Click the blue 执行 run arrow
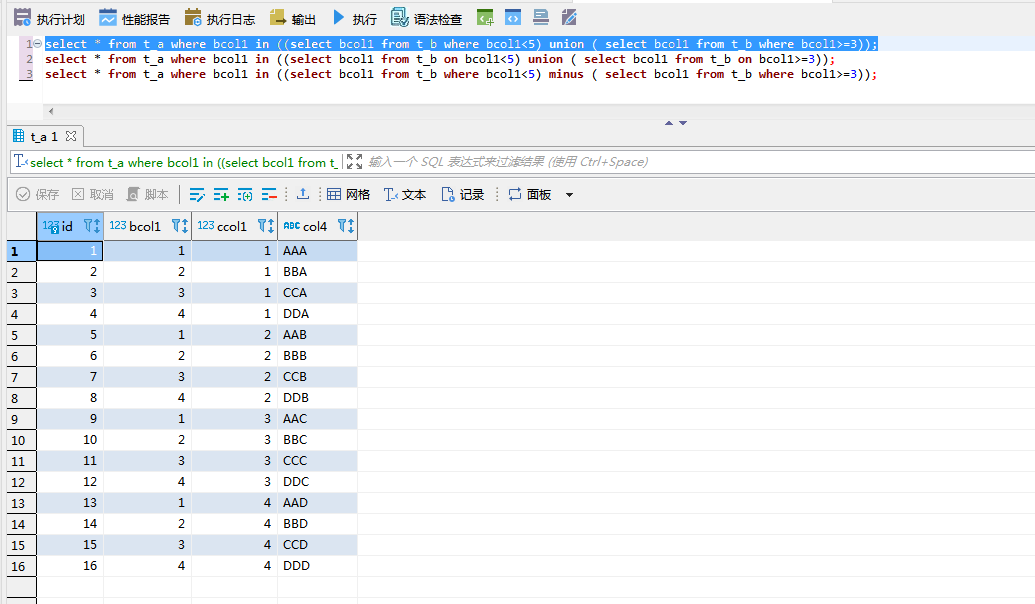1035x604 pixels. click(339, 18)
